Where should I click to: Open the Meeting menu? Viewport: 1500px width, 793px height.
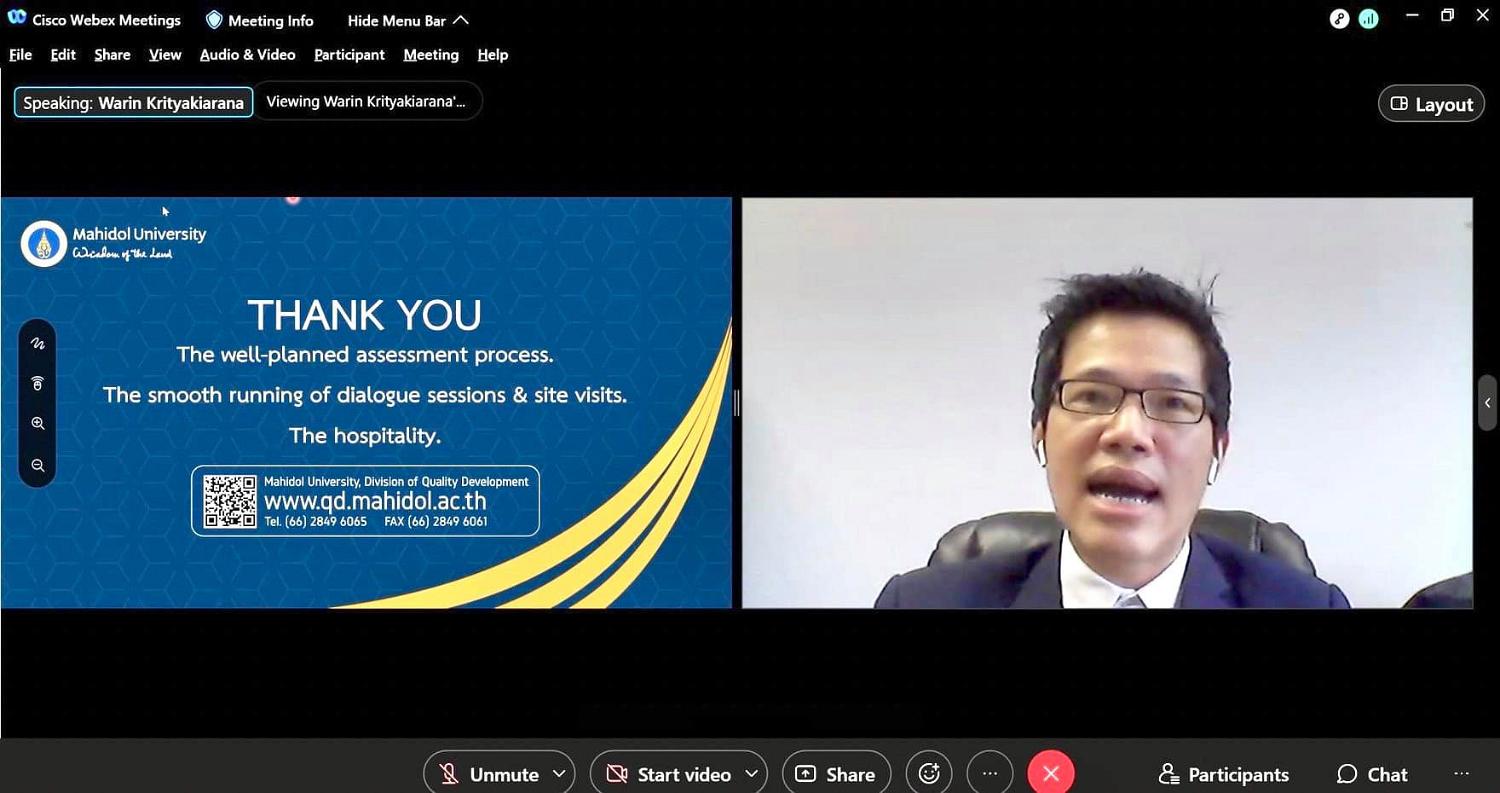coord(431,55)
